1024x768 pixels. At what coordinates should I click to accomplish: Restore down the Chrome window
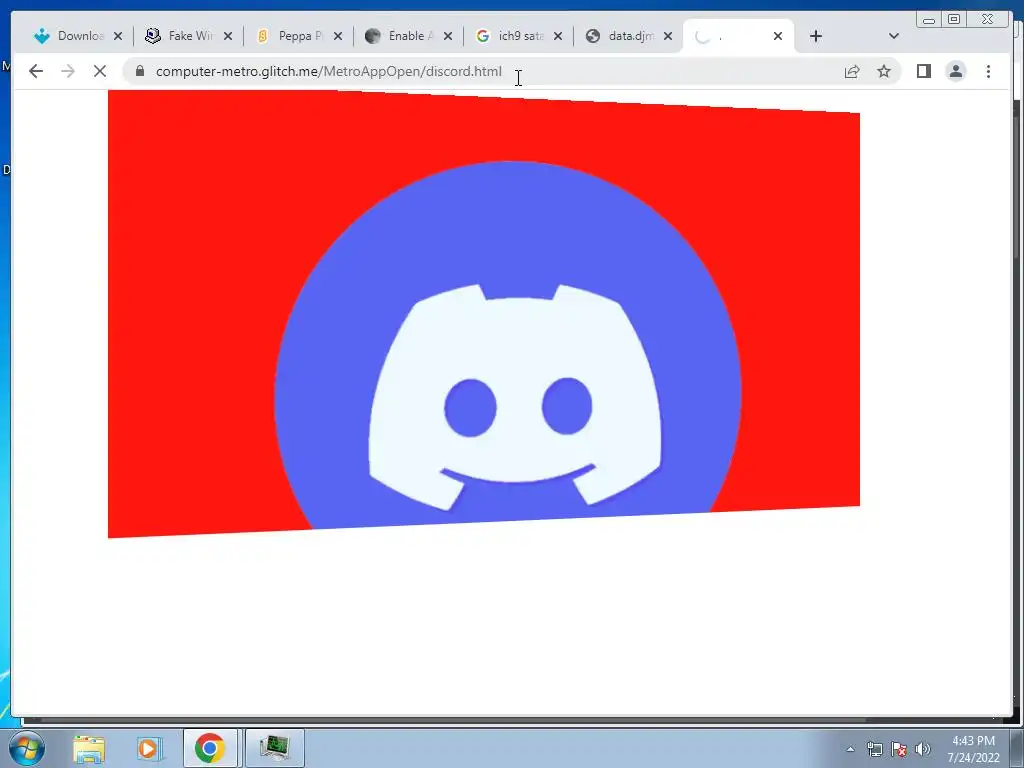(954, 20)
